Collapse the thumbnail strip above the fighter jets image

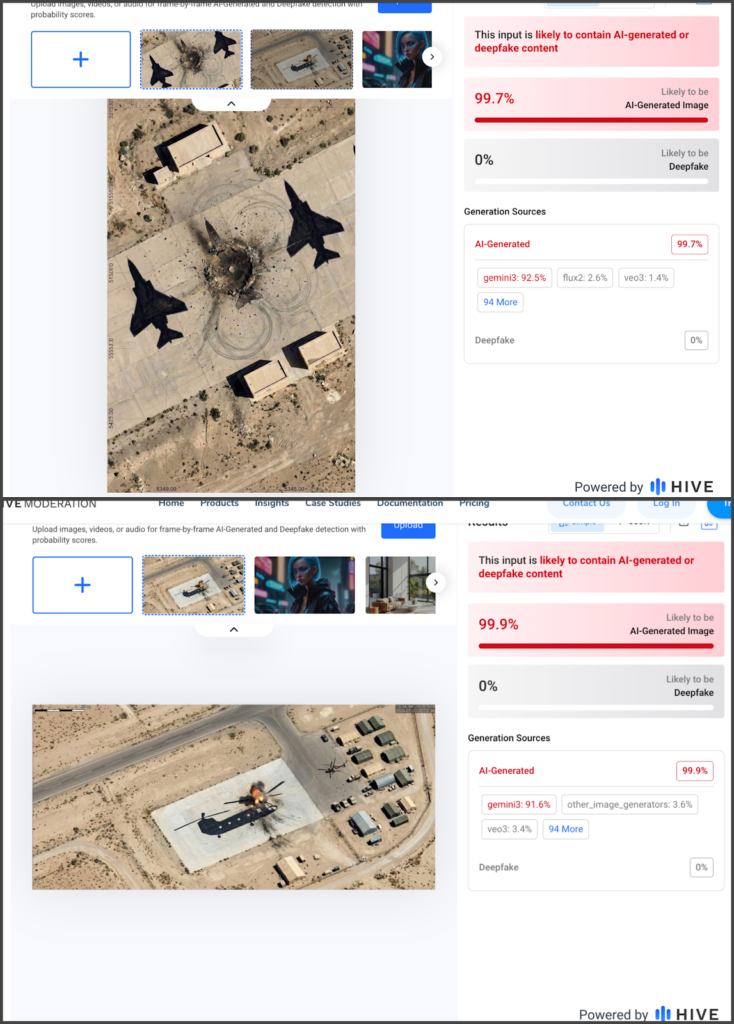click(x=231, y=103)
